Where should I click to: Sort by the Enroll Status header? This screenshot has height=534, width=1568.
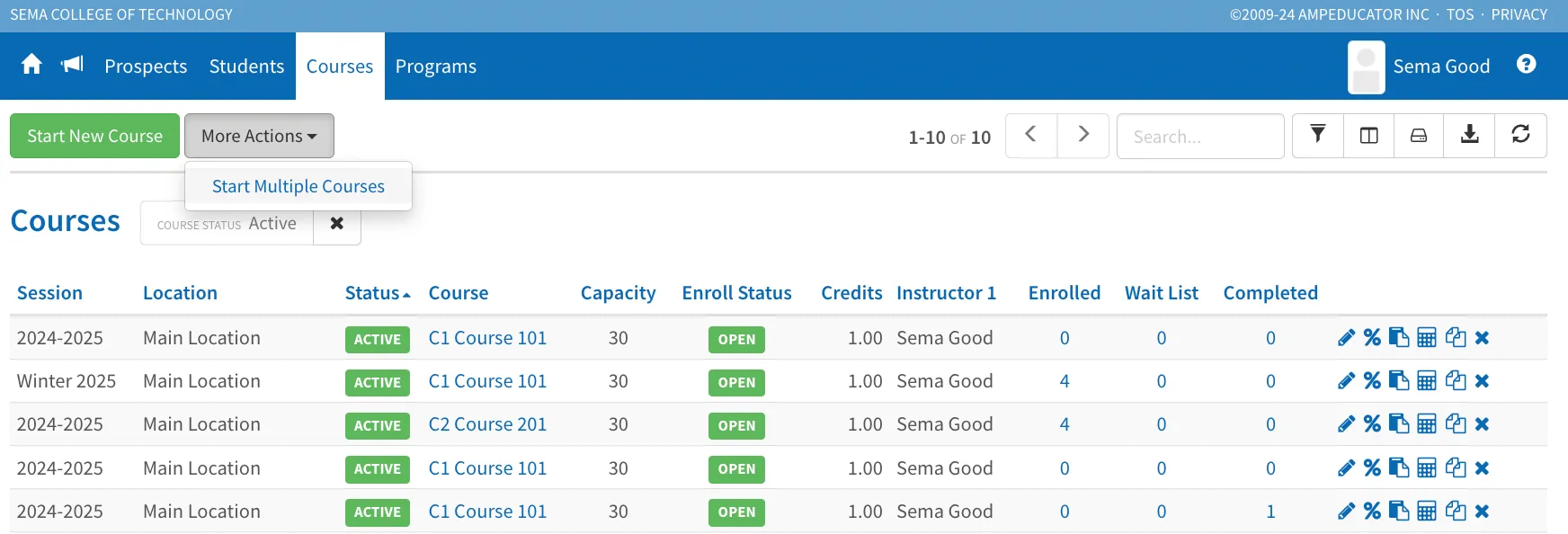coord(737,293)
